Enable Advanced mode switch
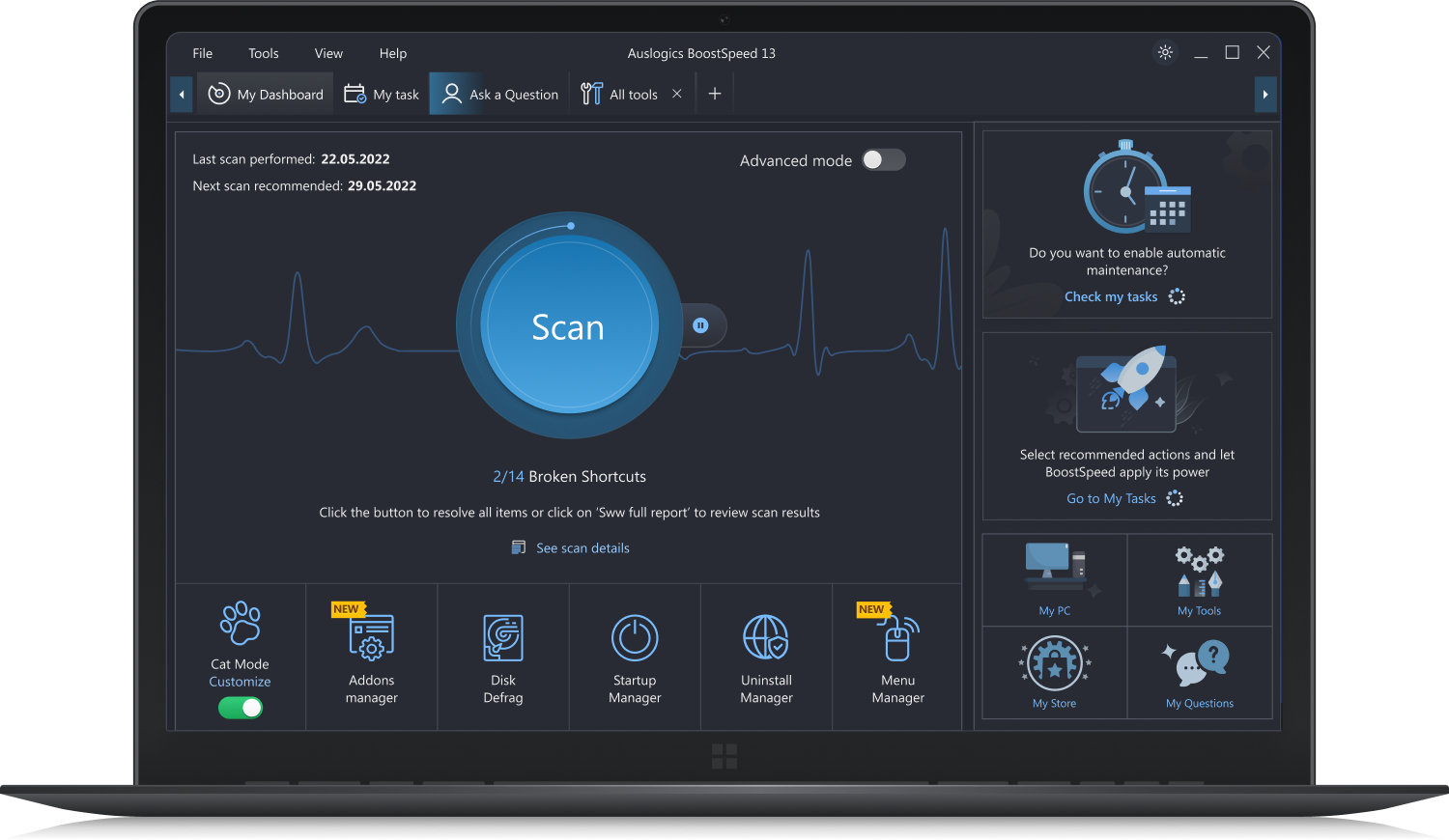Image resolution: width=1449 pixels, height=840 pixels. [x=883, y=160]
